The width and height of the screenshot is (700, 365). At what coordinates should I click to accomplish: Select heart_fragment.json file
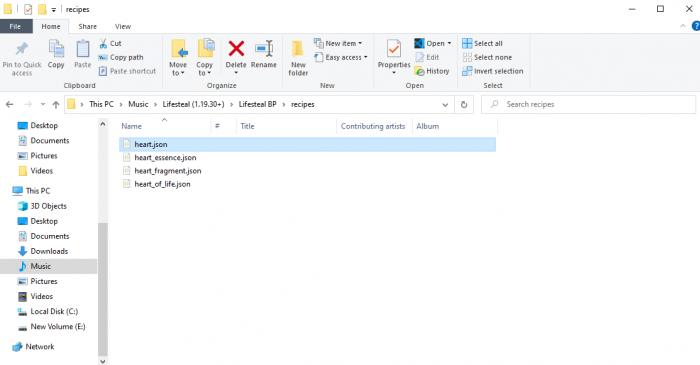(x=167, y=171)
